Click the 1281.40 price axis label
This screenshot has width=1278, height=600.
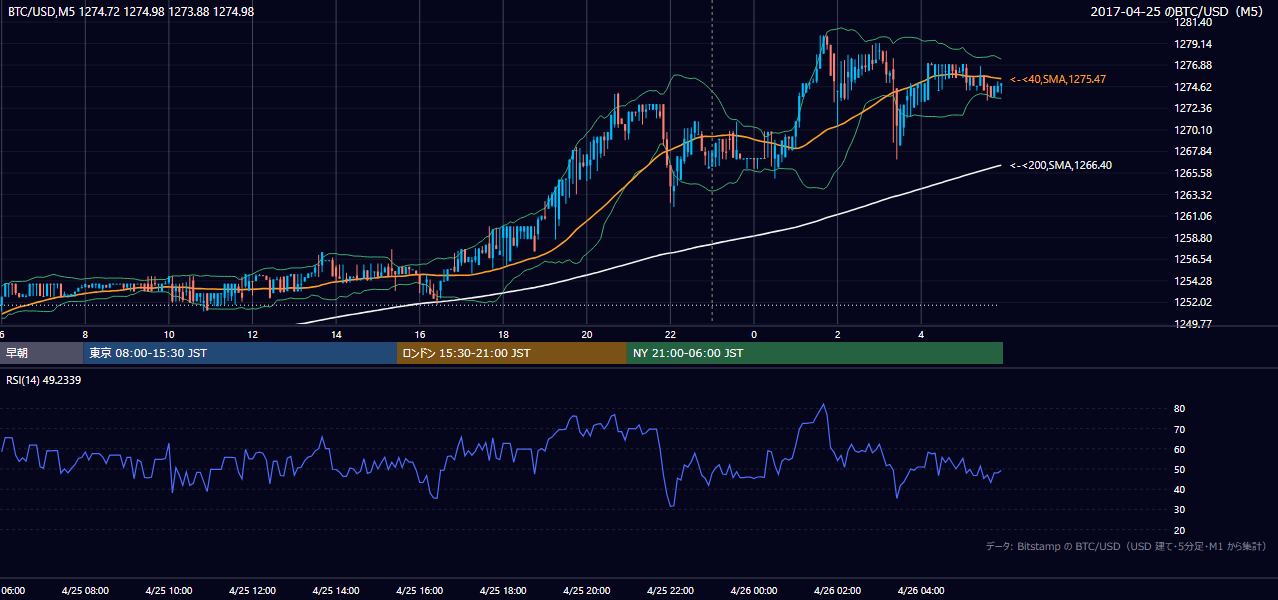click(x=1193, y=22)
